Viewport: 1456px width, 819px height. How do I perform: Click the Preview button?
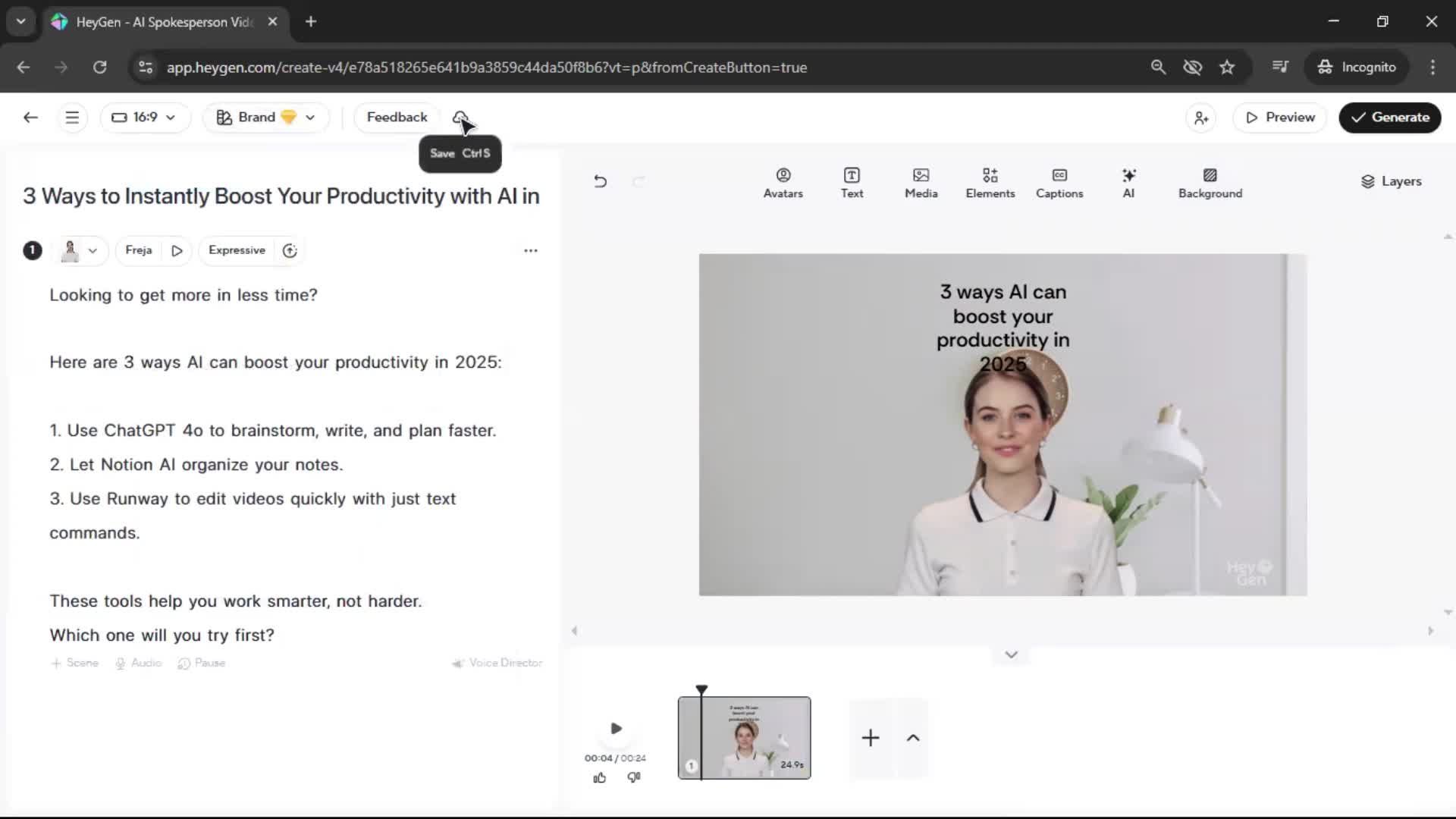(x=1279, y=118)
